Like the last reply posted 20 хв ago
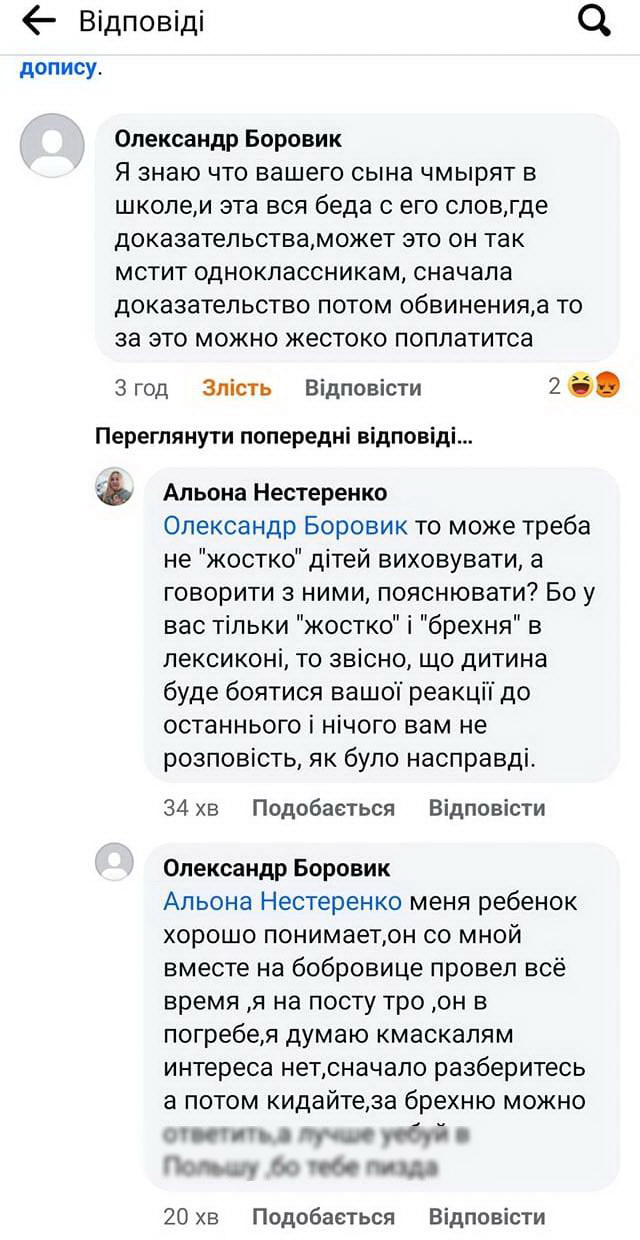Screen dimensions: 640x1240 (x=323, y=1217)
